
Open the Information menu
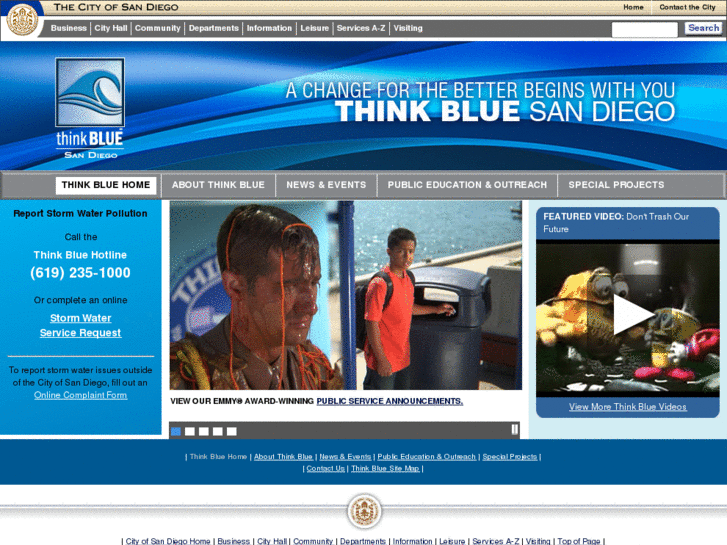coord(269,28)
